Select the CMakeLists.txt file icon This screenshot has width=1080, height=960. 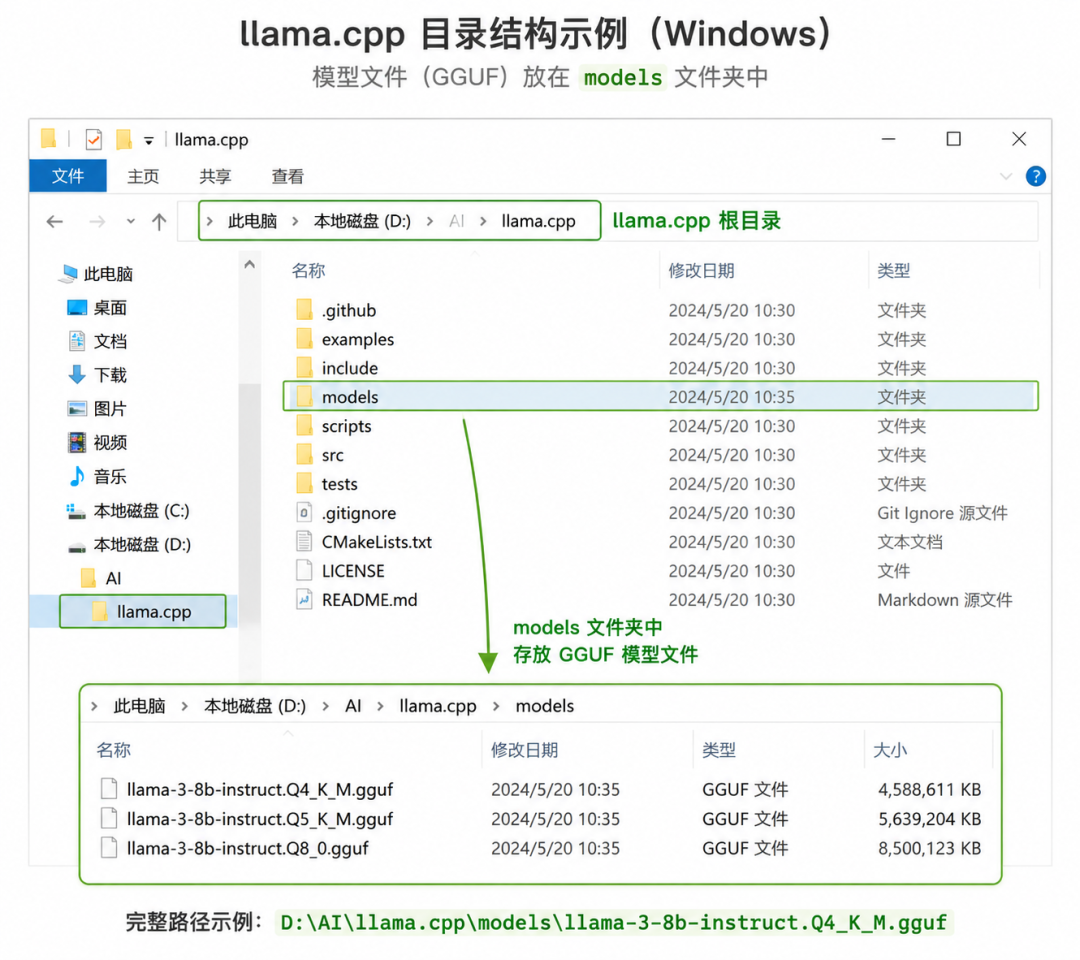(304, 541)
